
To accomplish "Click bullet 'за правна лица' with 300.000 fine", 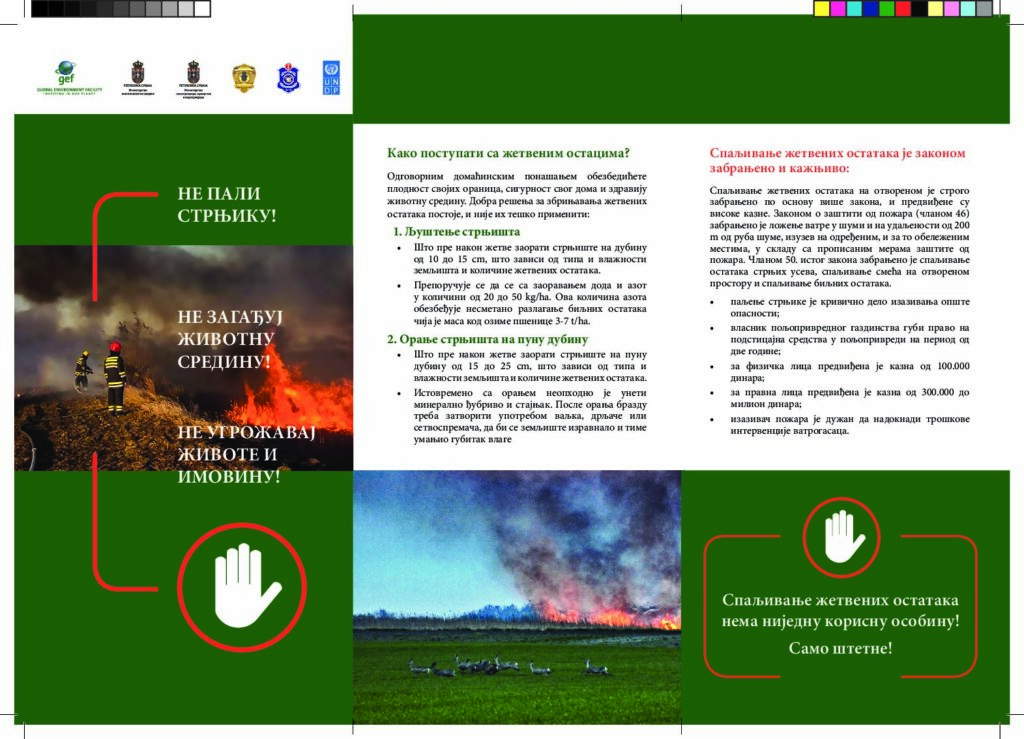I will click(x=850, y=398).
